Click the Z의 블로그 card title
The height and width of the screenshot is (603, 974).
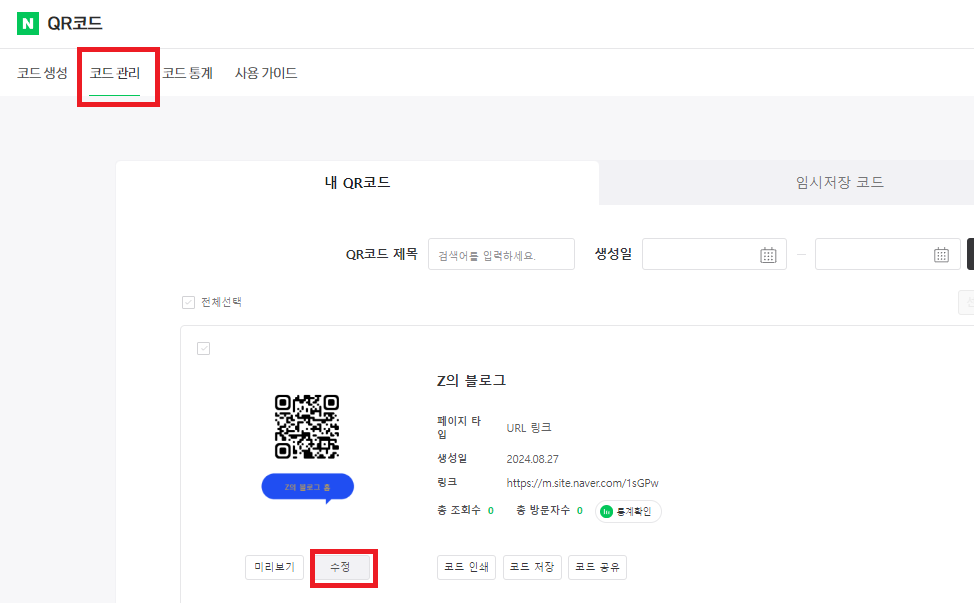471,381
